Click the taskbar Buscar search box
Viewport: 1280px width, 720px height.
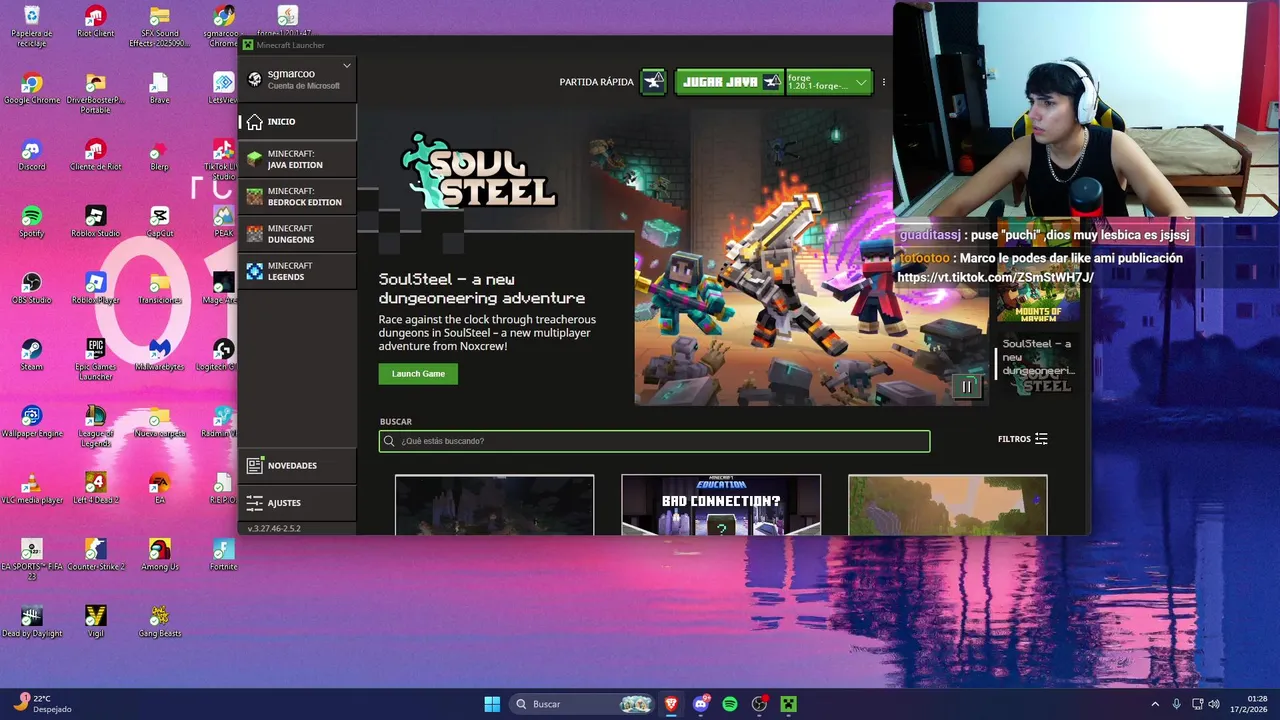[583, 704]
